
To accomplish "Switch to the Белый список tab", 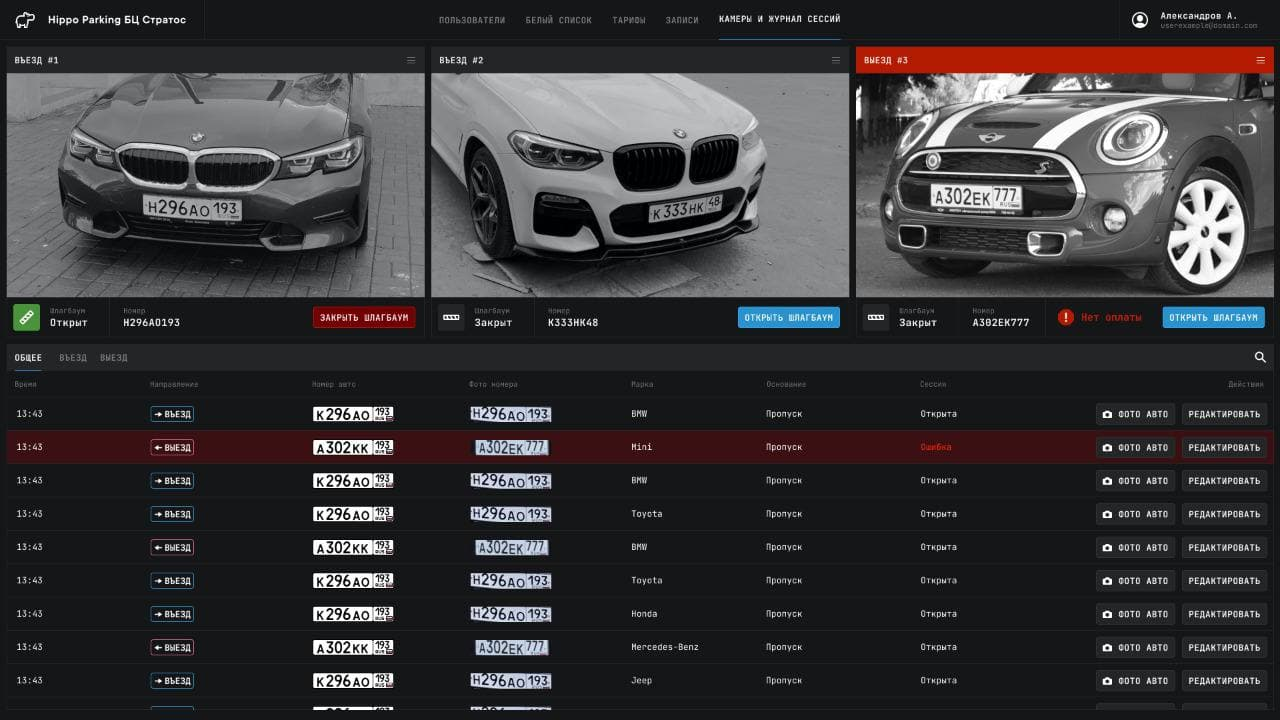I will click(x=558, y=20).
